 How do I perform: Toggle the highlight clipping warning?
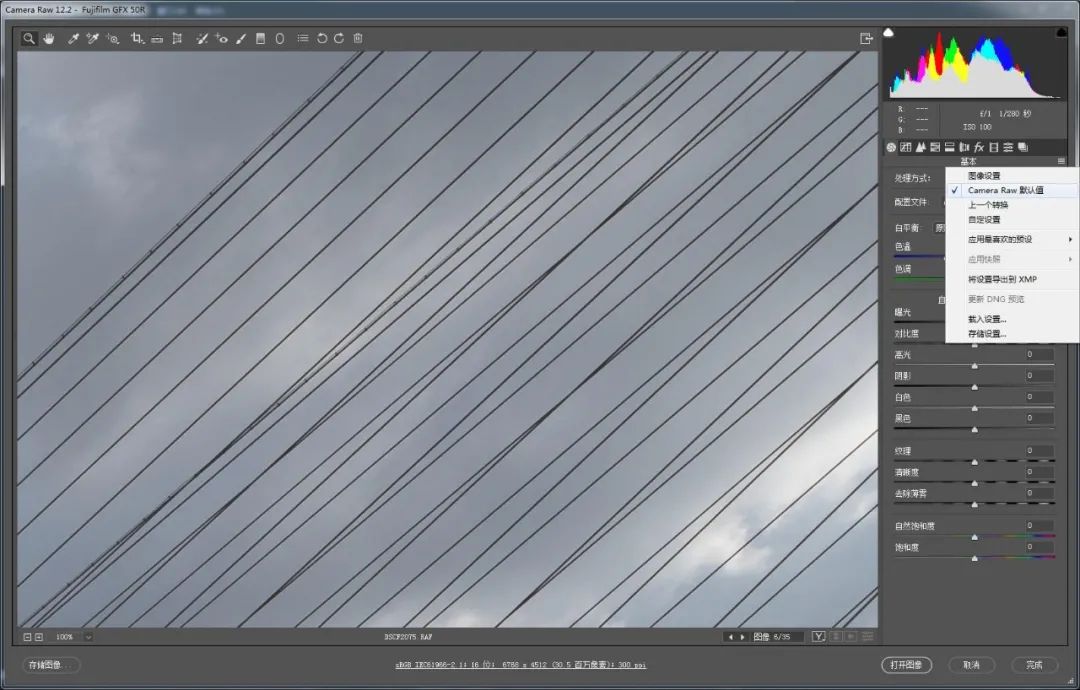[1061, 33]
